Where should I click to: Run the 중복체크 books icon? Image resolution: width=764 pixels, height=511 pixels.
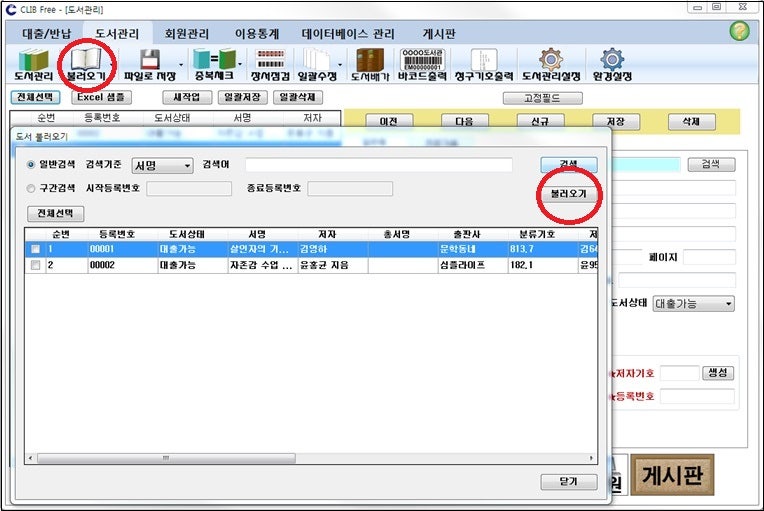coord(214,64)
